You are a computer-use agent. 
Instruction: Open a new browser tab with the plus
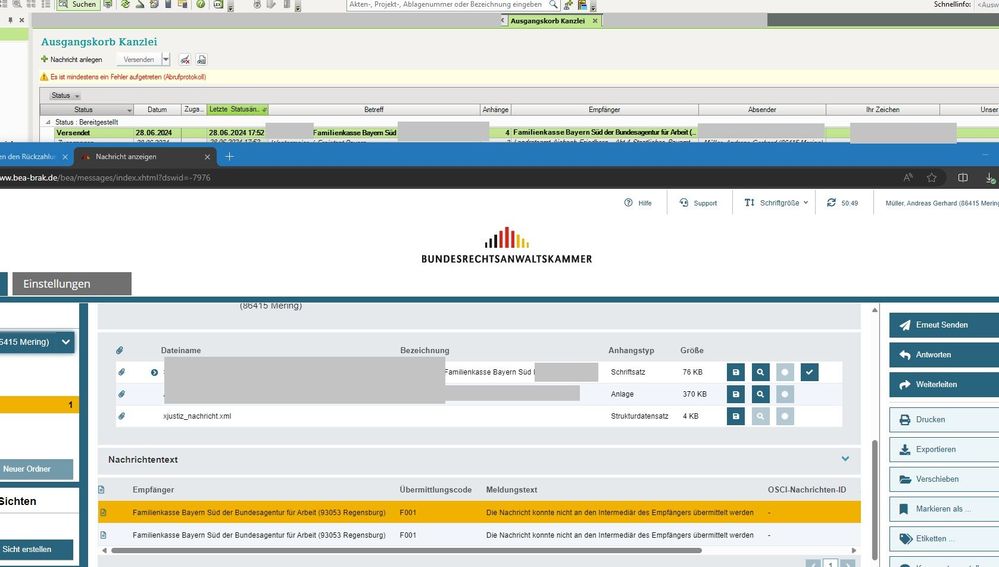click(229, 157)
